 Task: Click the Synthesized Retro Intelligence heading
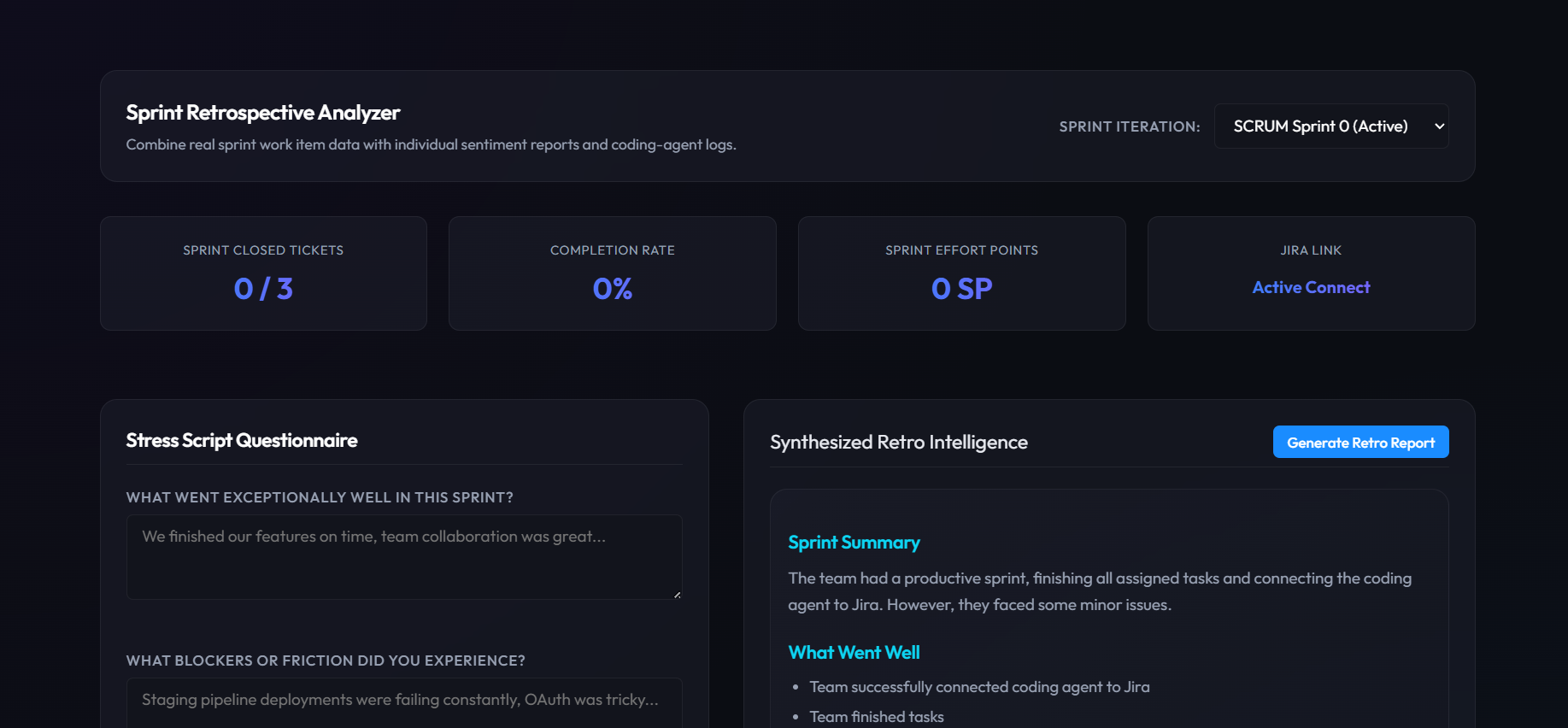899,442
